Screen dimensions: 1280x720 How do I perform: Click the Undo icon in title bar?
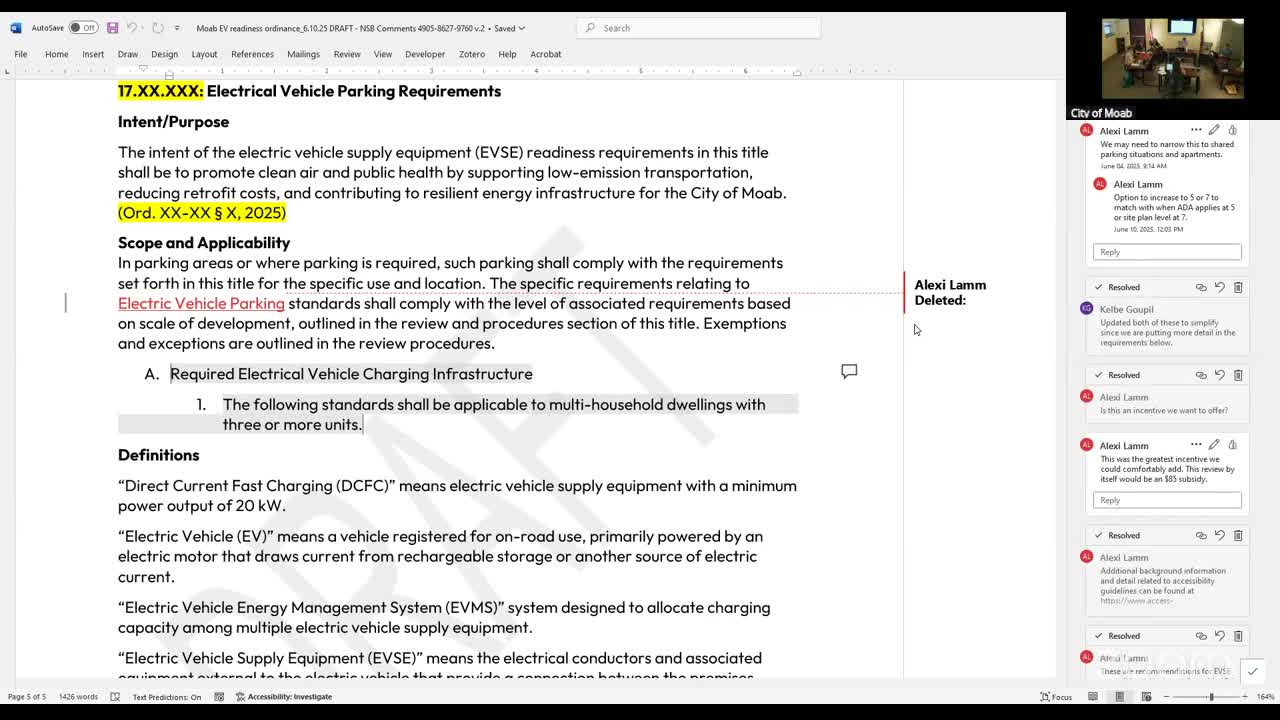tap(133, 28)
